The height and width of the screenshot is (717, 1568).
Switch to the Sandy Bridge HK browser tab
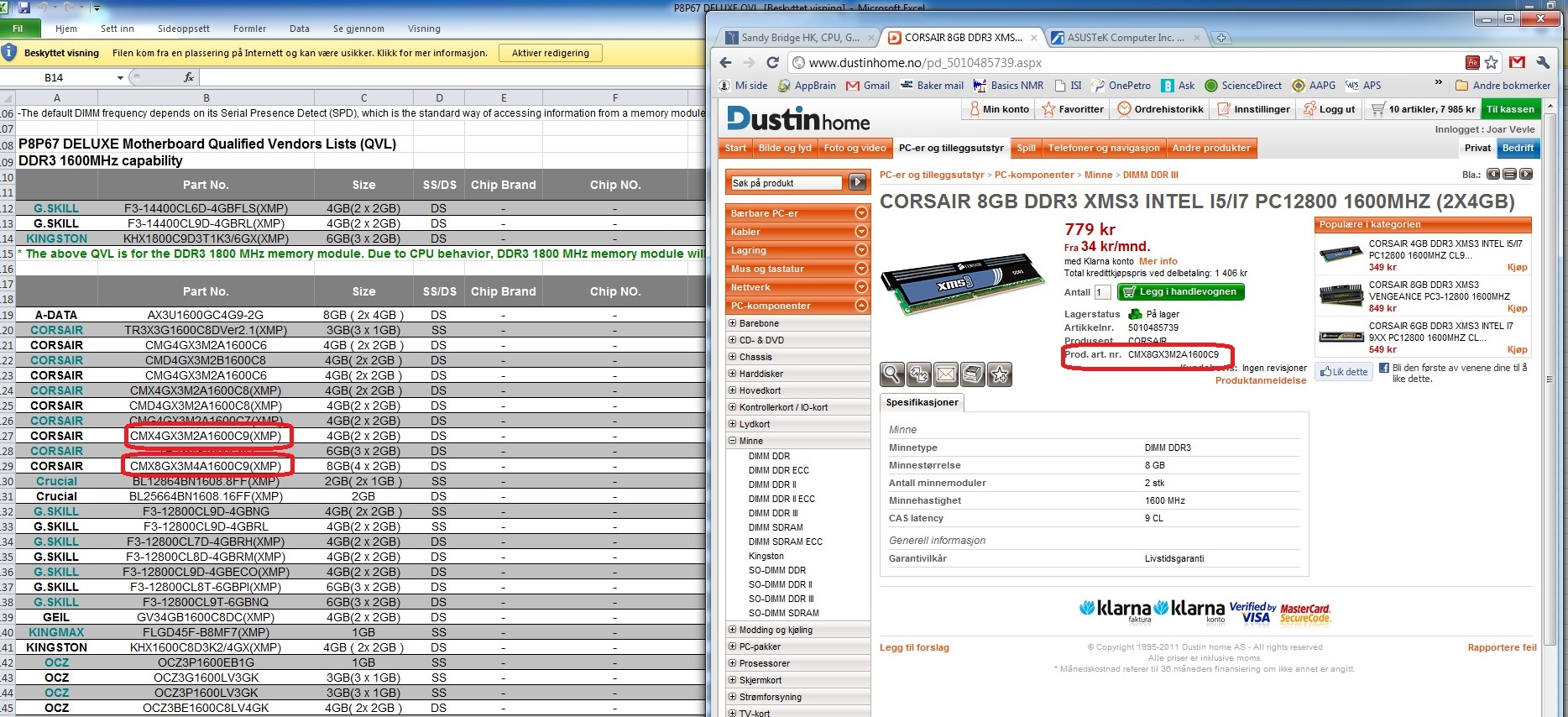tap(800, 38)
